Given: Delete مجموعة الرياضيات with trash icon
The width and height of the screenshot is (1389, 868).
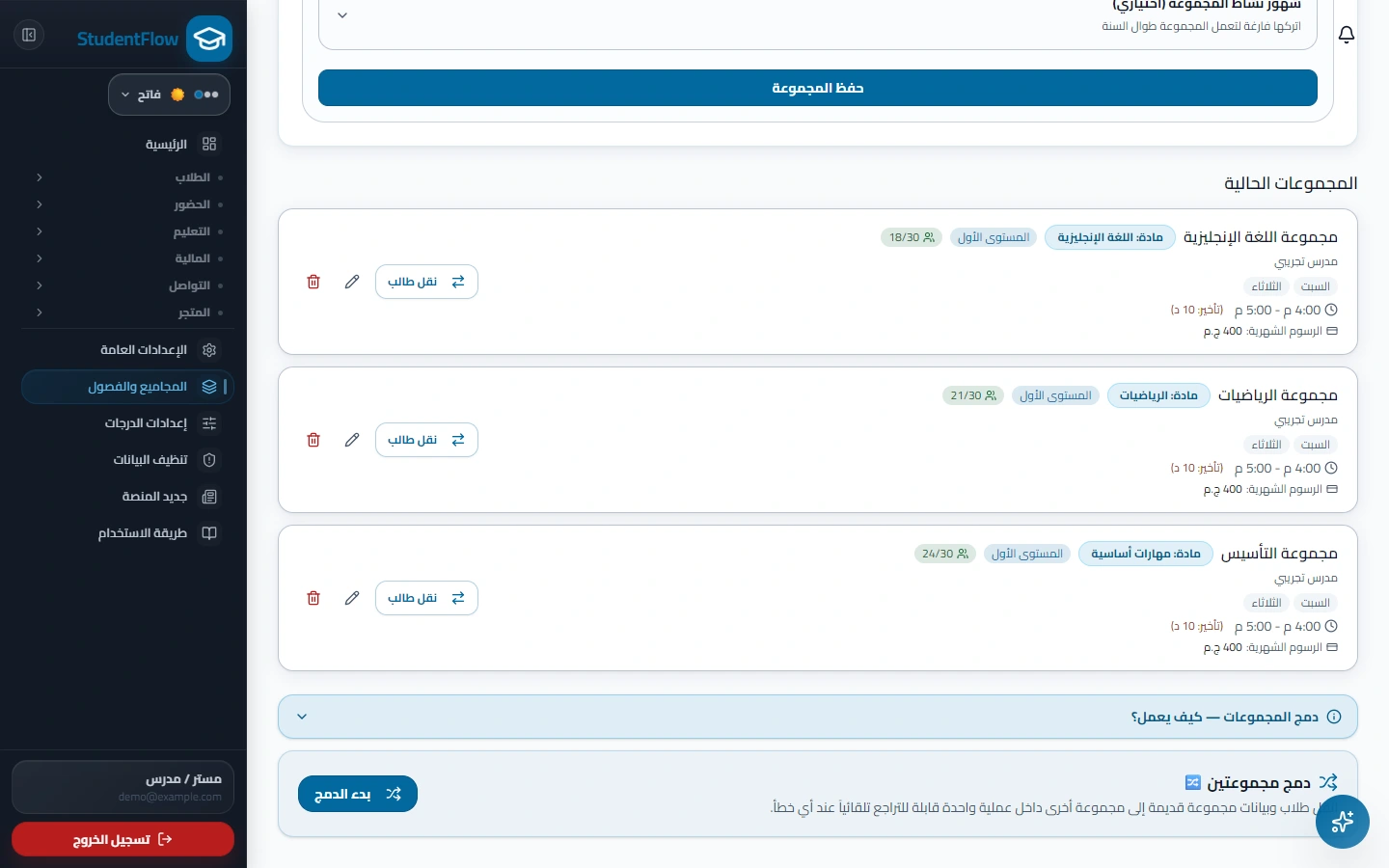Looking at the screenshot, I should click(x=313, y=440).
